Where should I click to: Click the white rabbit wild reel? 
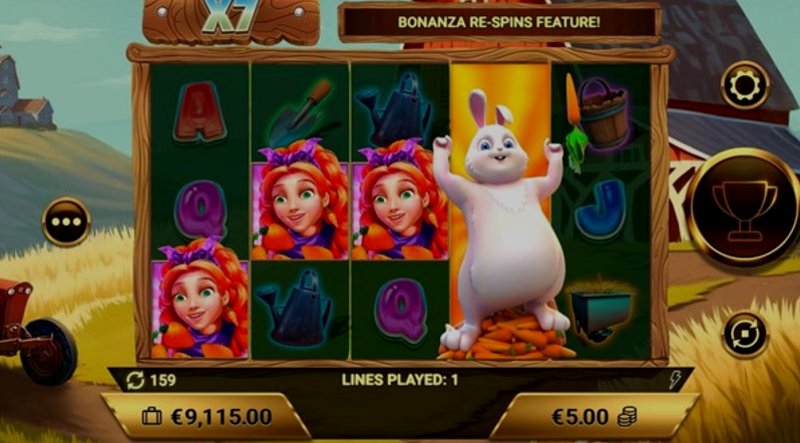[500, 212]
